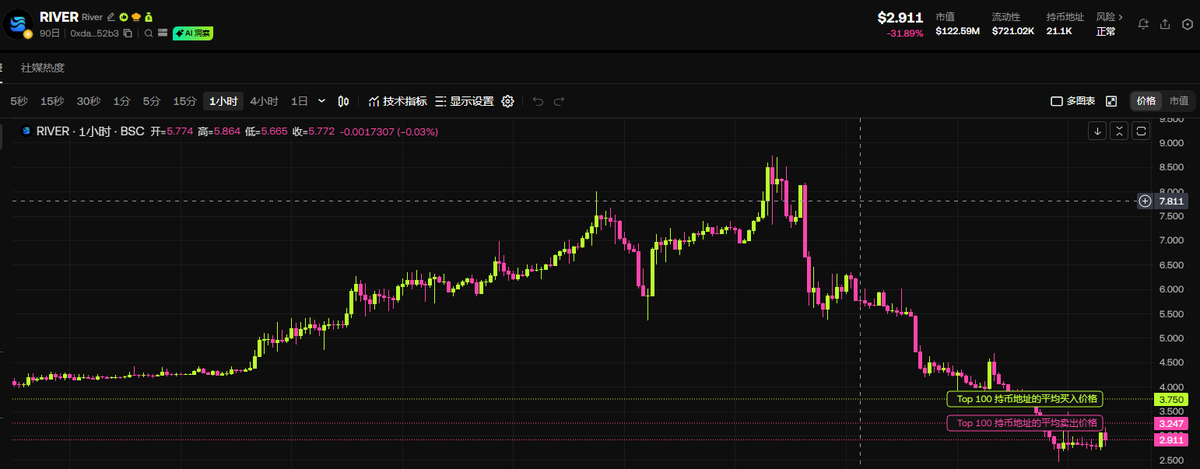This screenshot has width=1200, height=469.
Task: Click the current price $2.911
Action: pos(900,18)
